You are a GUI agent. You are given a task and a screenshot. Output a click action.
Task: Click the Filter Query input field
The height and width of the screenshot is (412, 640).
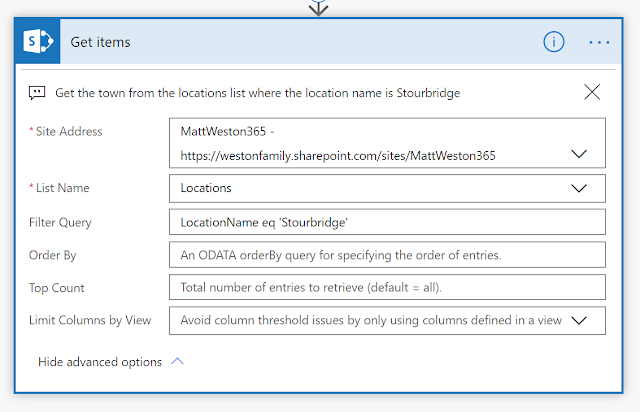pyautogui.click(x=388, y=221)
